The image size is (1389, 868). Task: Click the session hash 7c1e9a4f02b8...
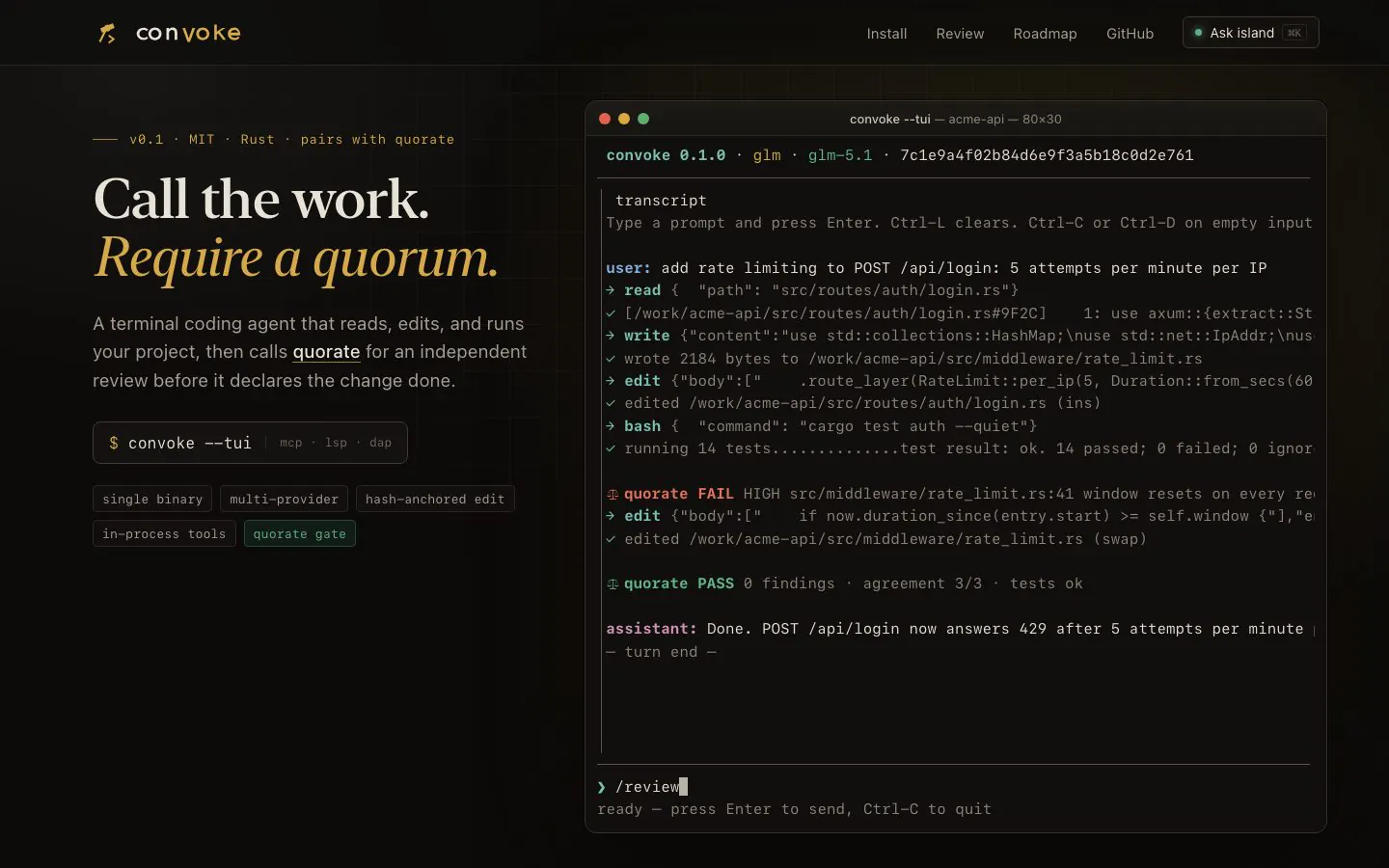(1047, 155)
